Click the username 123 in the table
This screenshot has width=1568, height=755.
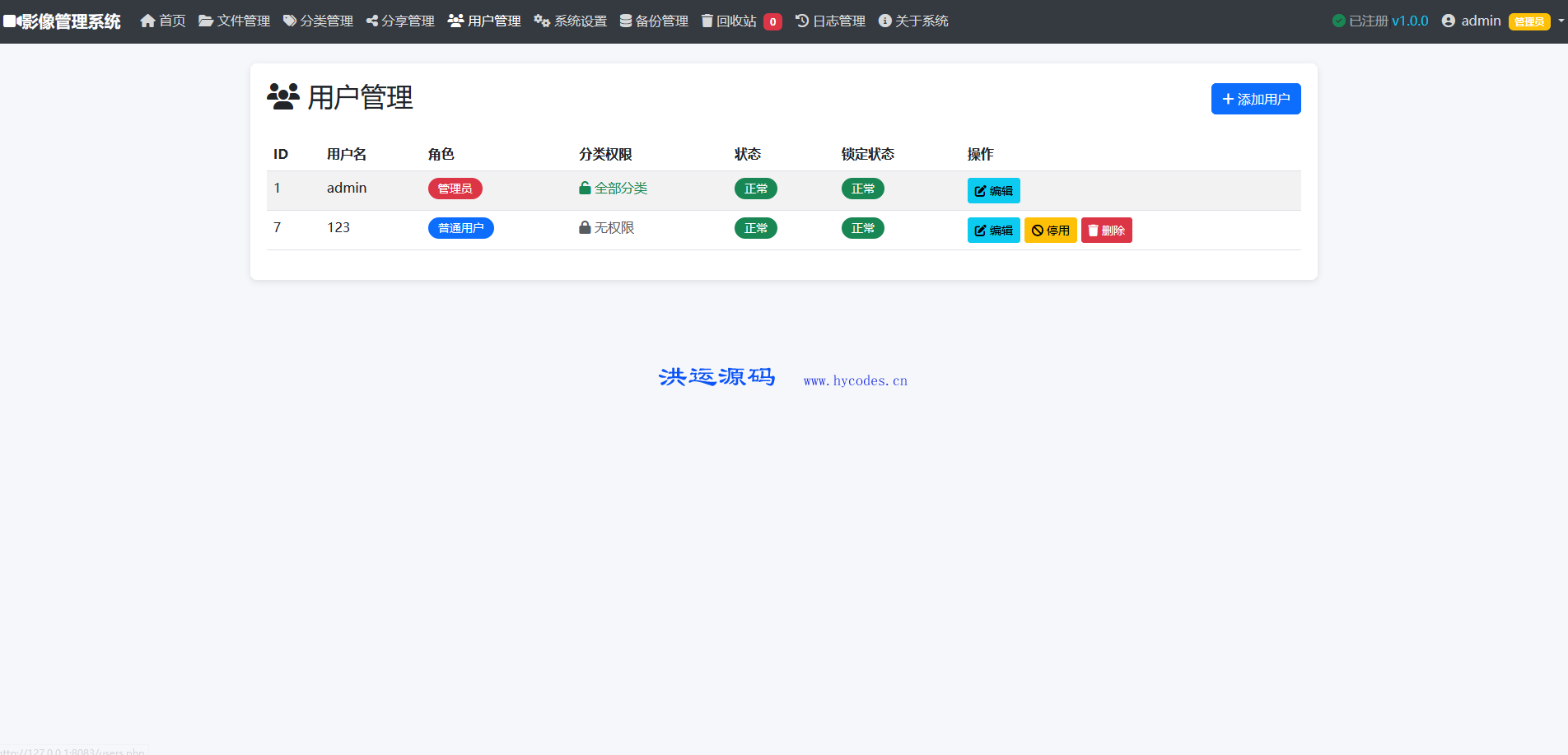pyautogui.click(x=338, y=227)
